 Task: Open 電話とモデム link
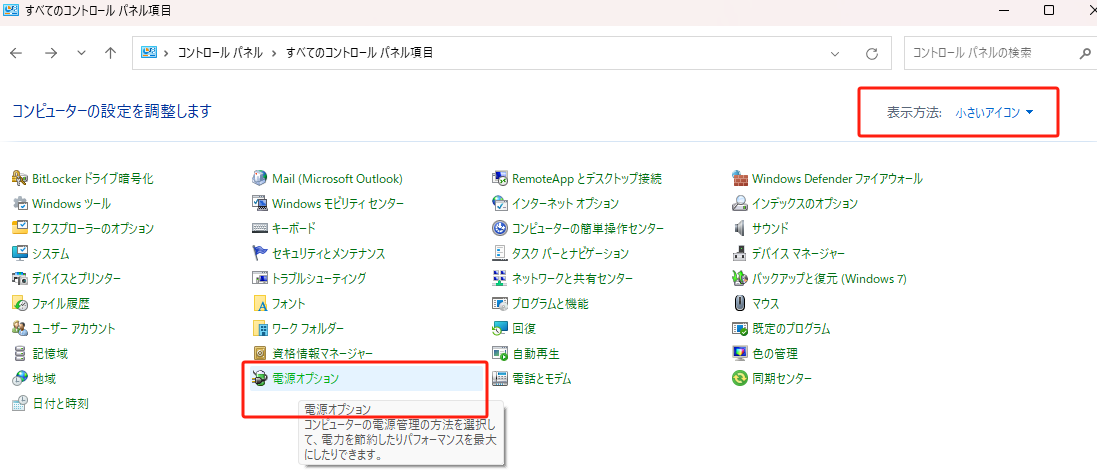coord(542,379)
